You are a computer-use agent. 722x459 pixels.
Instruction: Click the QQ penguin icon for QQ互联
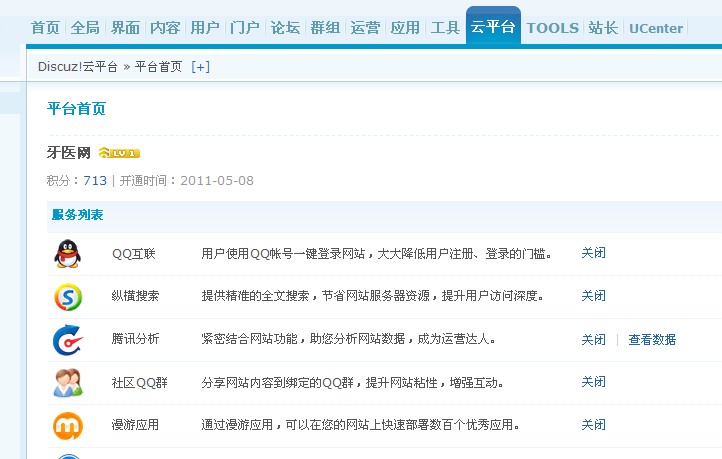68,254
